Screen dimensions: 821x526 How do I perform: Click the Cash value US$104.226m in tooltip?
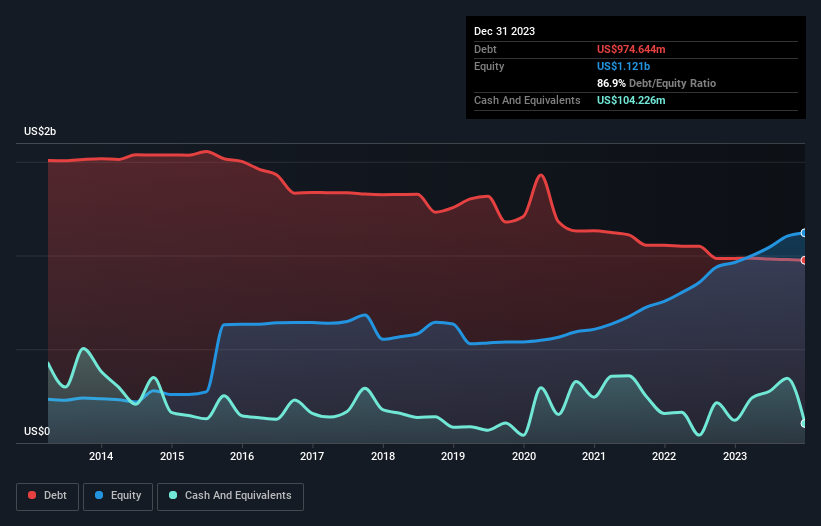point(631,100)
